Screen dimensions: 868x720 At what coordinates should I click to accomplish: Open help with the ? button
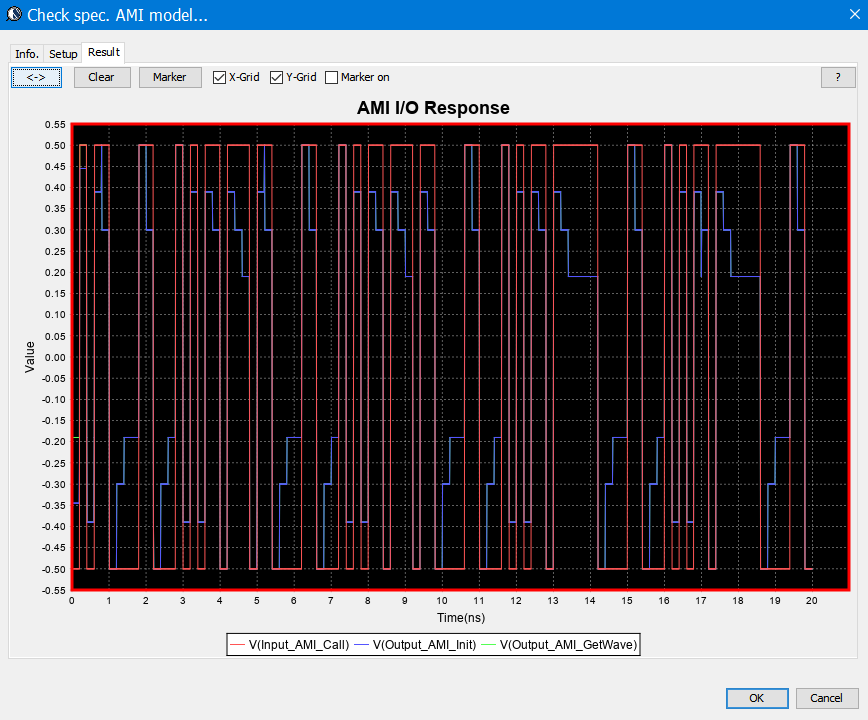tap(837, 77)
